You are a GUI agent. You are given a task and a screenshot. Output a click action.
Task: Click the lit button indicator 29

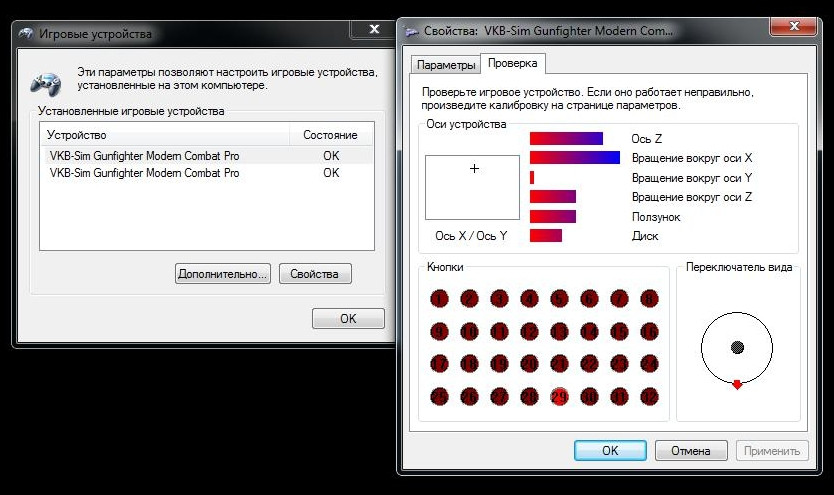pyautogui.click(x=560, y=397)
